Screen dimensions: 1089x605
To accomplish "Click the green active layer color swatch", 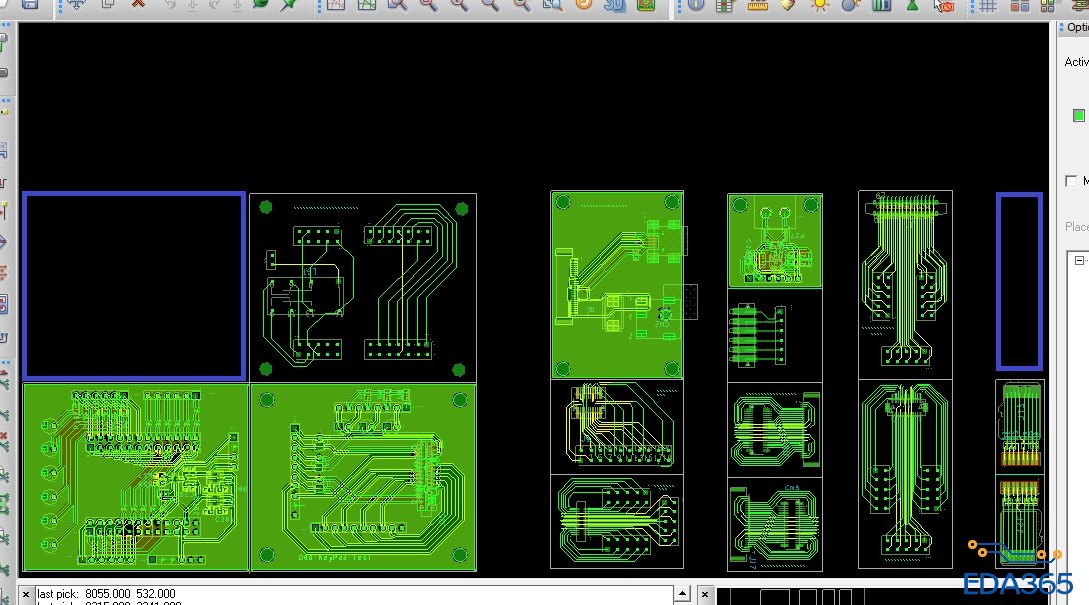I will (x=1079, y=115).
